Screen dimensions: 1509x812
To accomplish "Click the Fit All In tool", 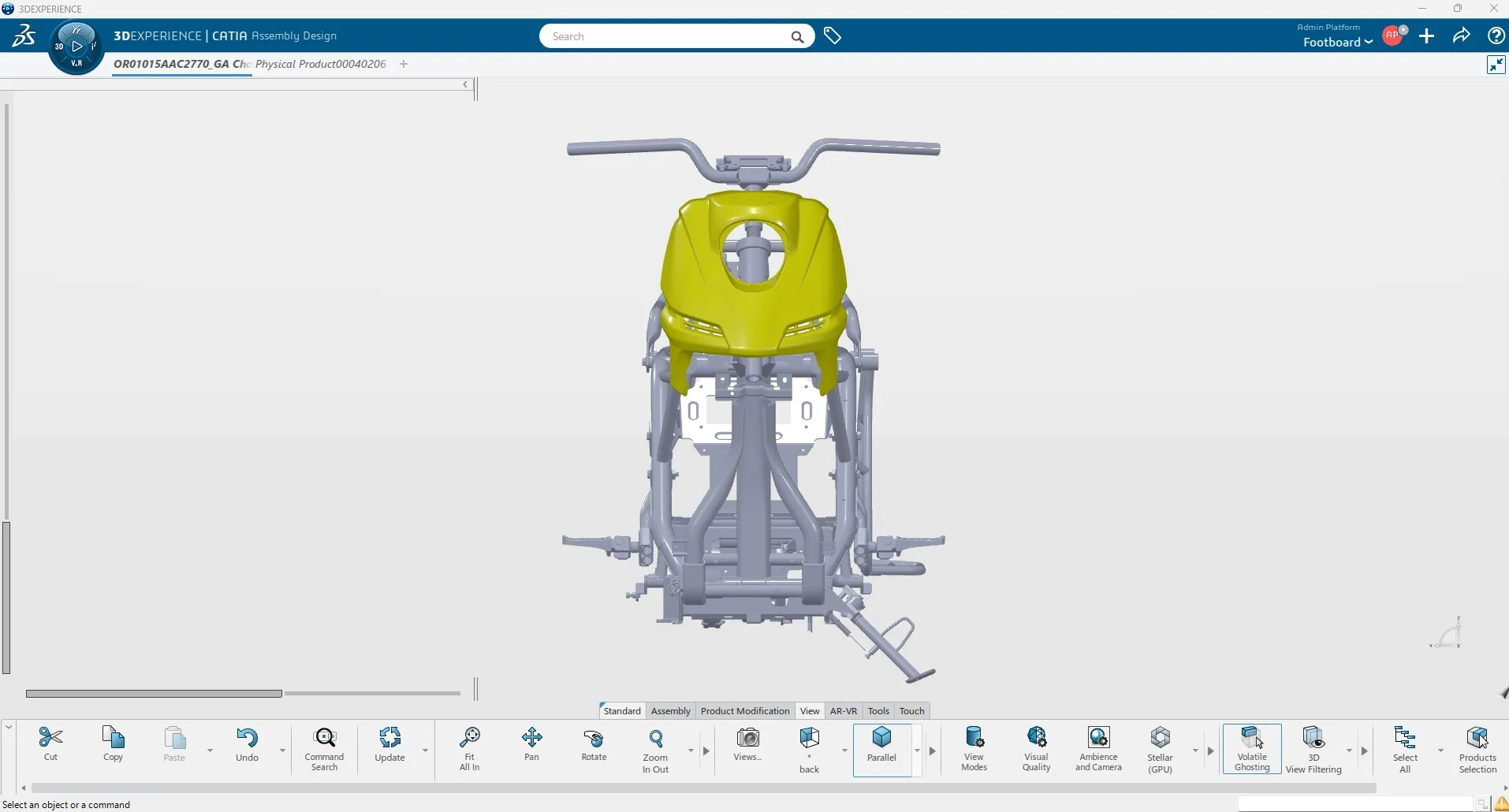I will click(x=469, y=748).
